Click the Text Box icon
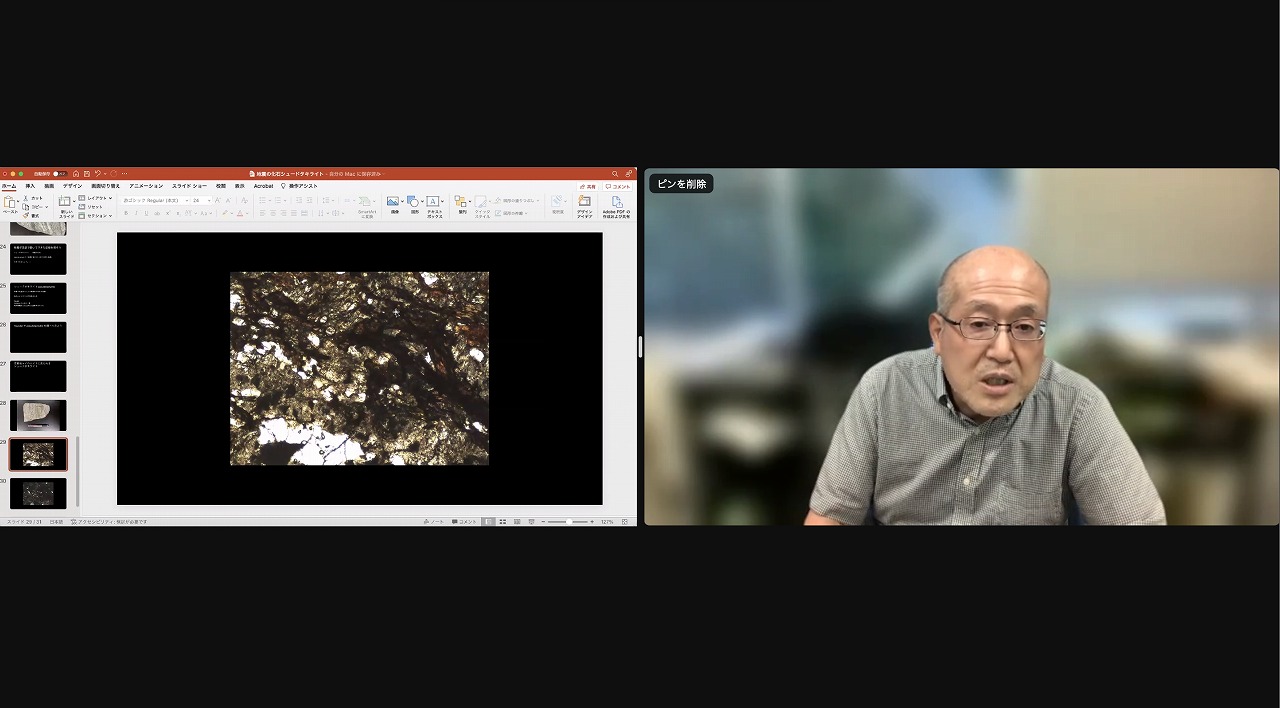Screen dimensions: 1280x708 tap(433, 201)
